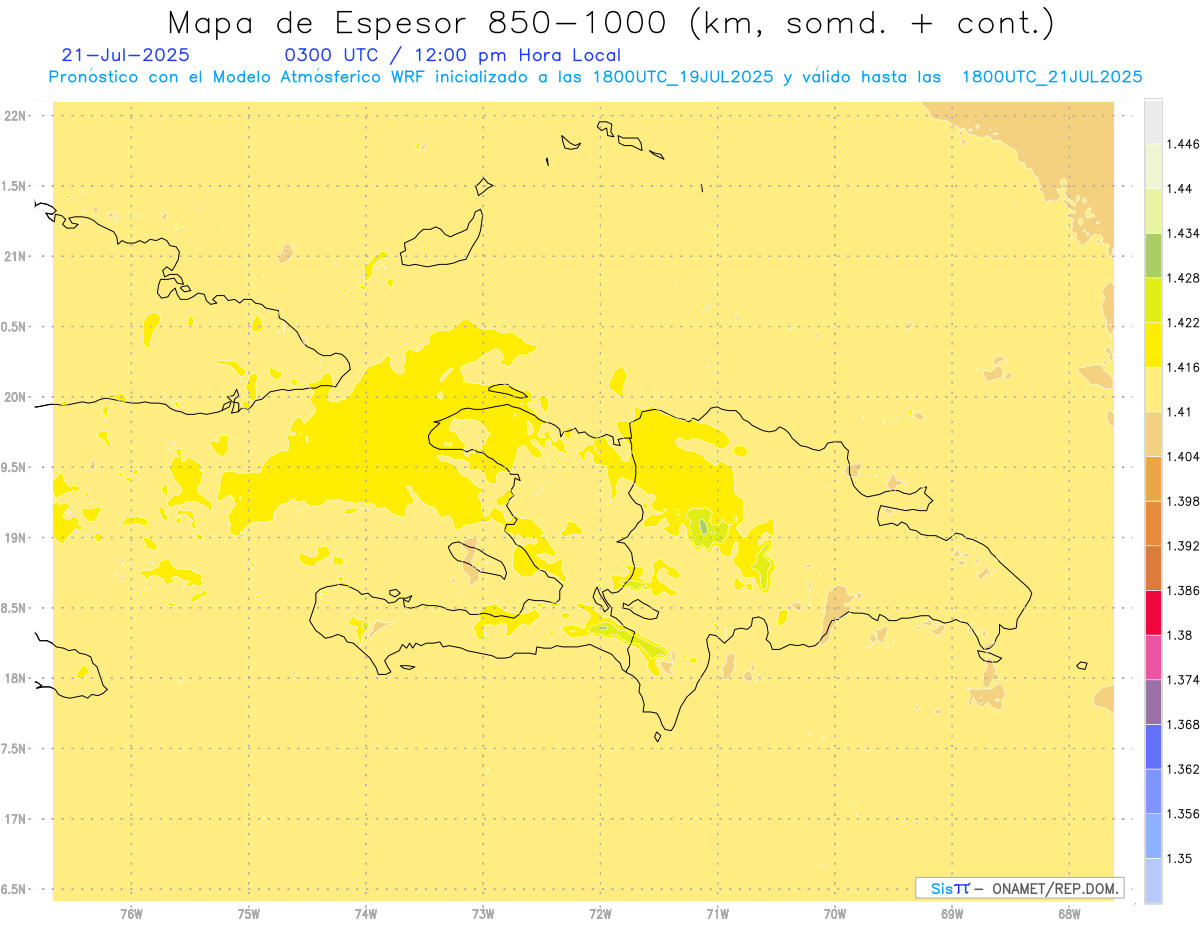Click the '1.38' colorbar label
The width and height of the screenshot is (1200, 927).
click(1179, 635)
